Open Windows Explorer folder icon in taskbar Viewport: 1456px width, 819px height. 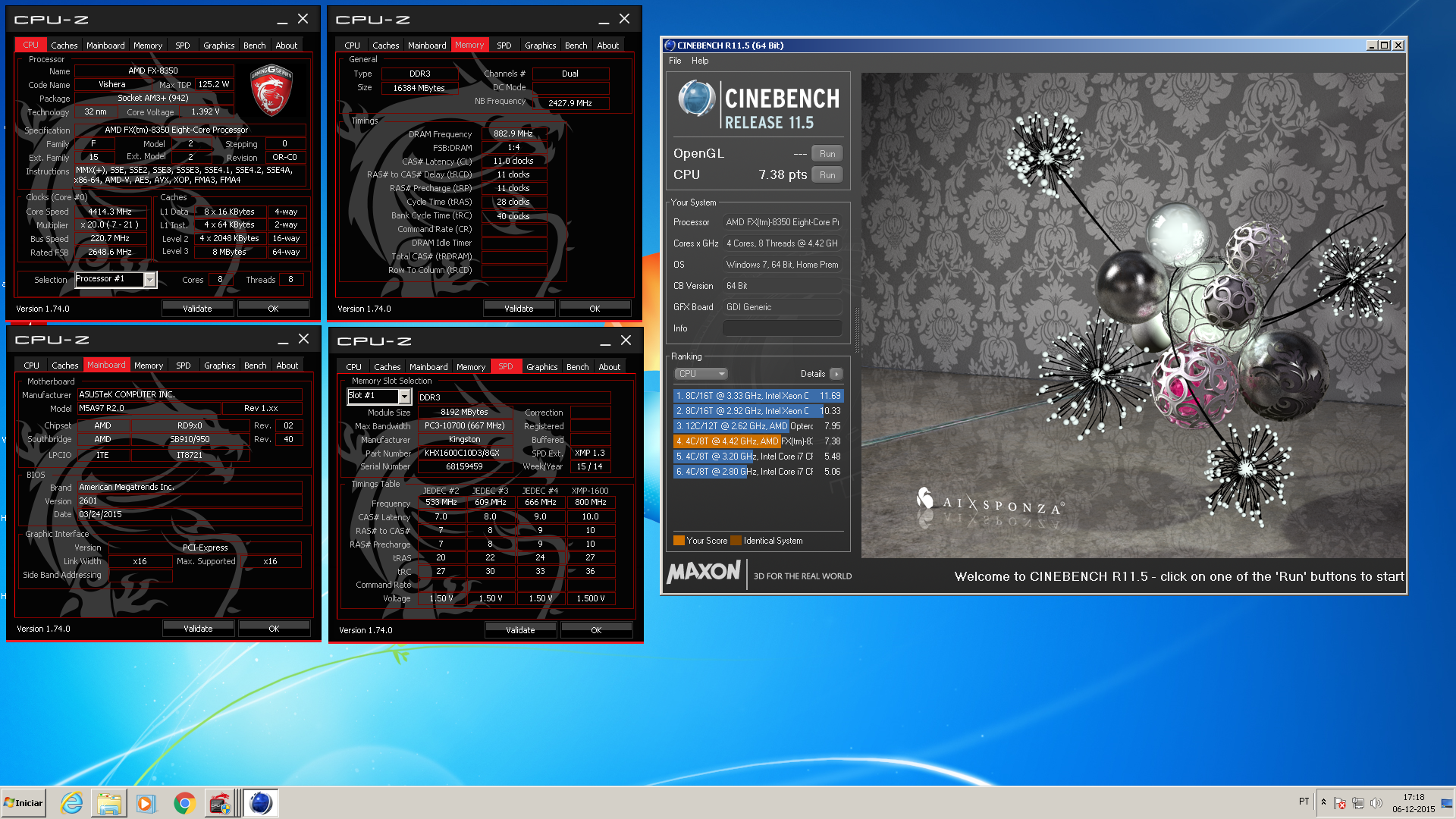(x=108, y=803)
